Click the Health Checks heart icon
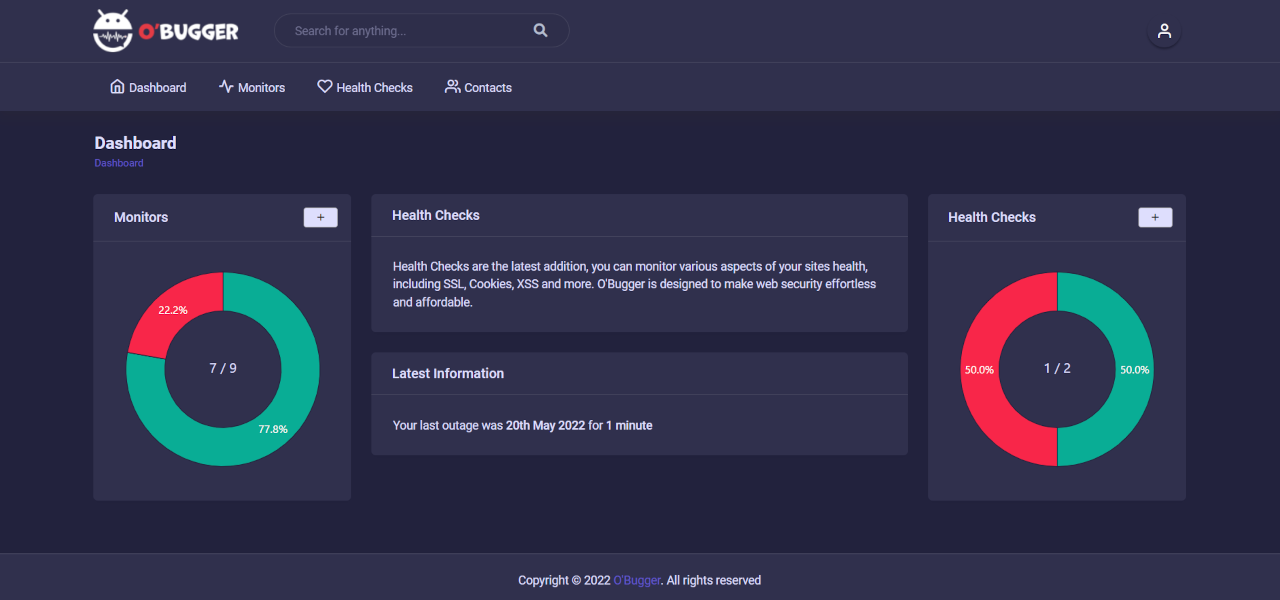The height and width of the screenshot is (600, 1280). 325,87
